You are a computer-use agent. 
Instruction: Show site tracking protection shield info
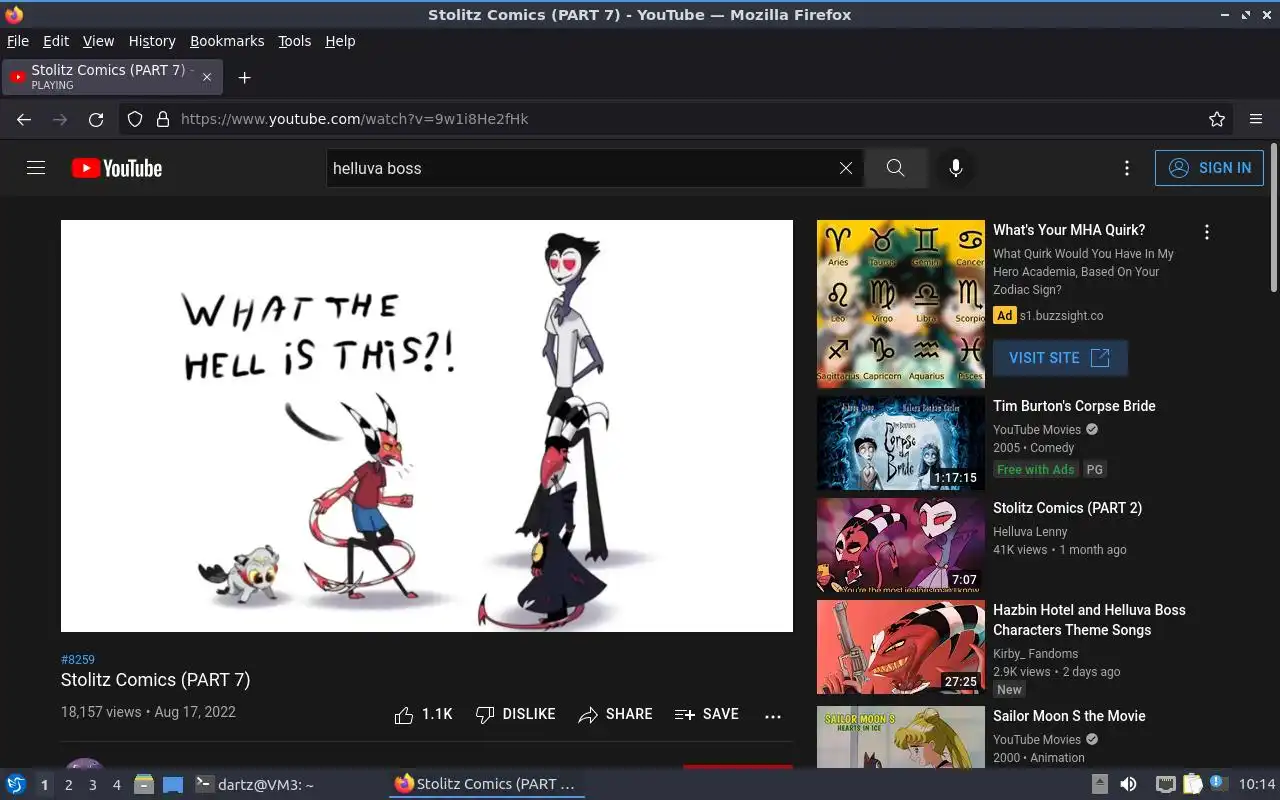pos(135,119)
